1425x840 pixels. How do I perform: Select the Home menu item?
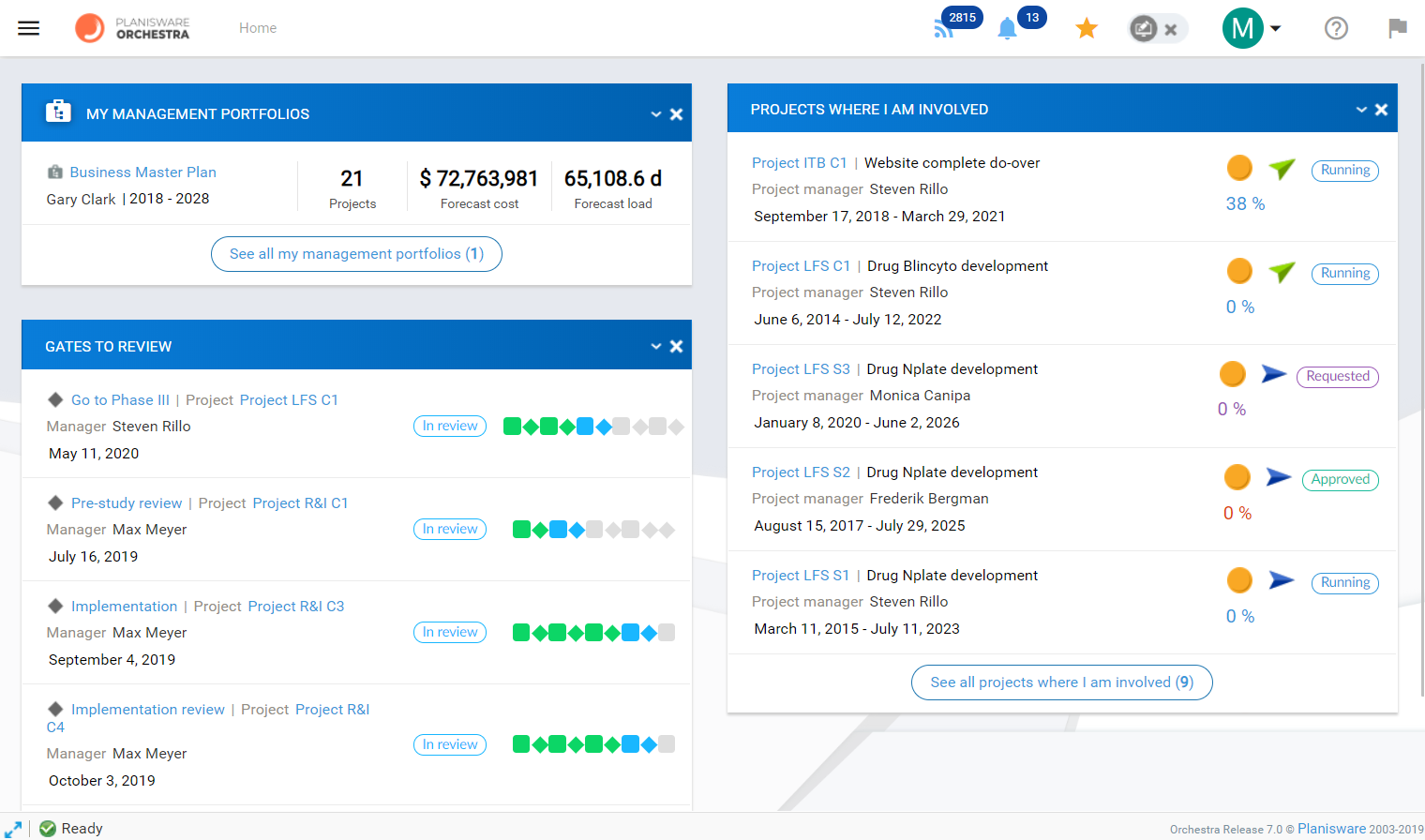tap(258, 28)
